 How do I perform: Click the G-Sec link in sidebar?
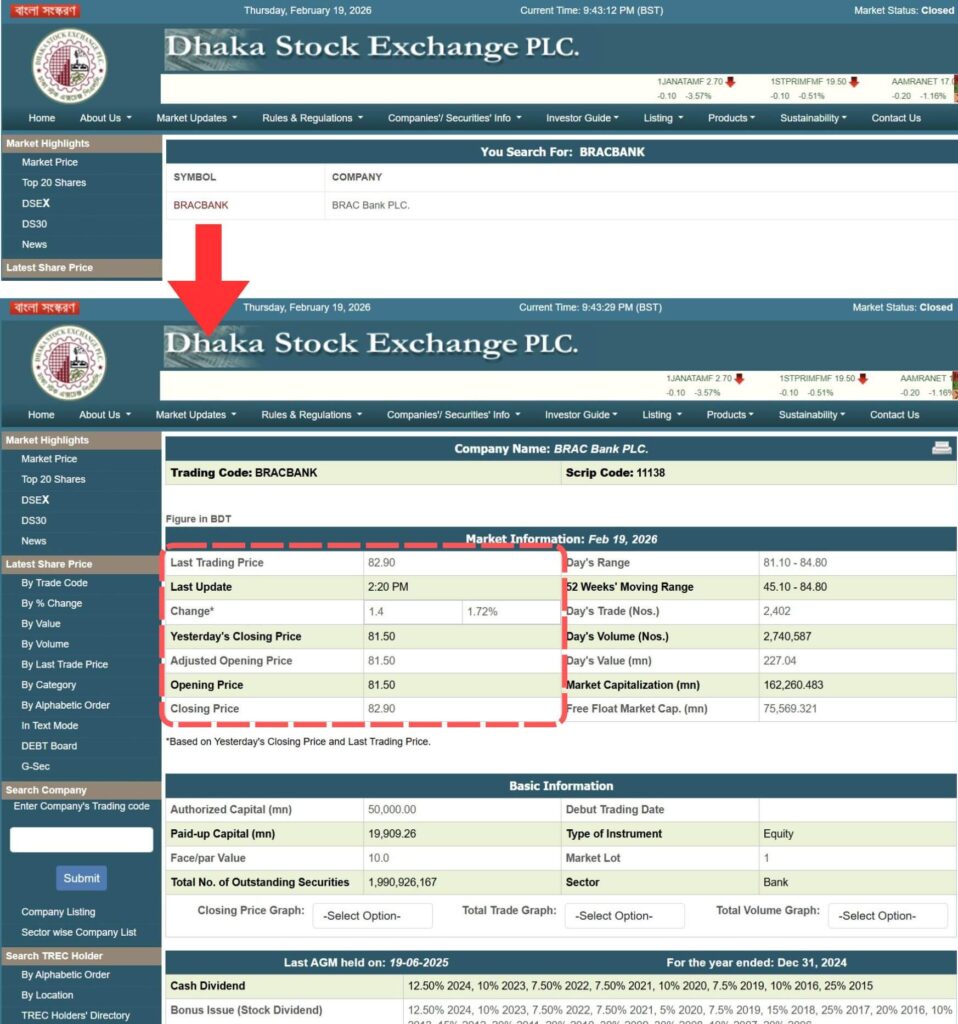tap(35, 767)
